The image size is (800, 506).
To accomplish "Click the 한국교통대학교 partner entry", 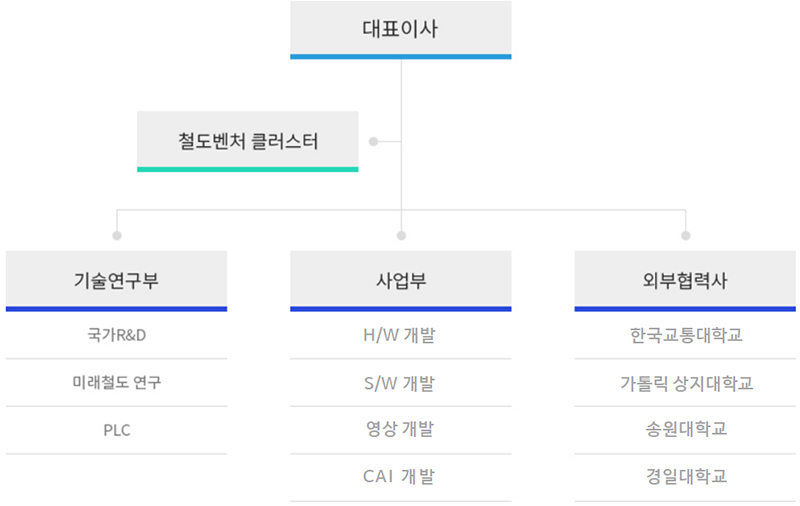I will click(x=685, y=335).
